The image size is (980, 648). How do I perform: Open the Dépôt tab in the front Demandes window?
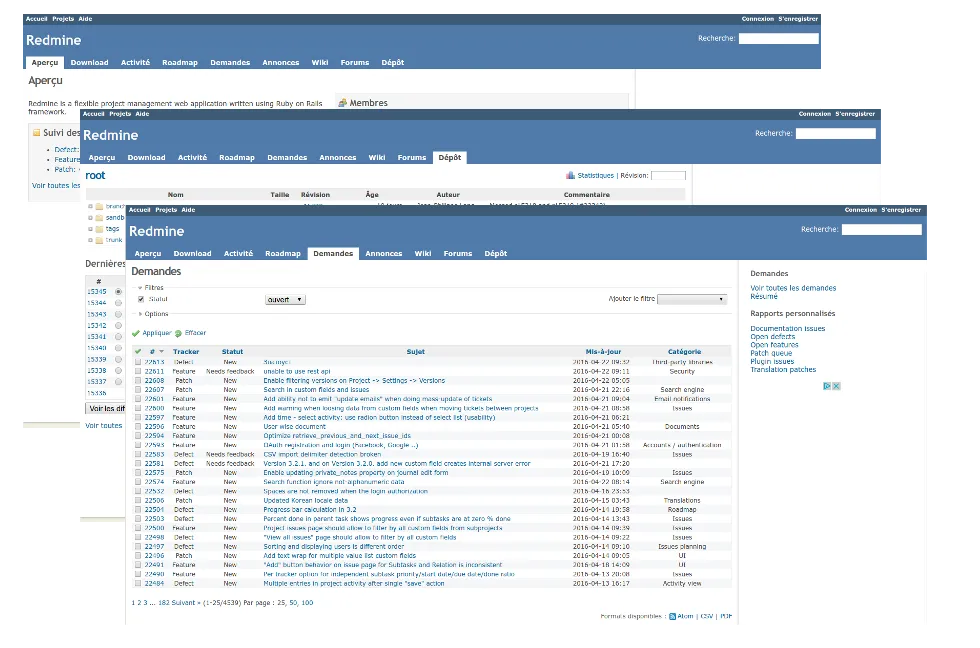(496, 254)
